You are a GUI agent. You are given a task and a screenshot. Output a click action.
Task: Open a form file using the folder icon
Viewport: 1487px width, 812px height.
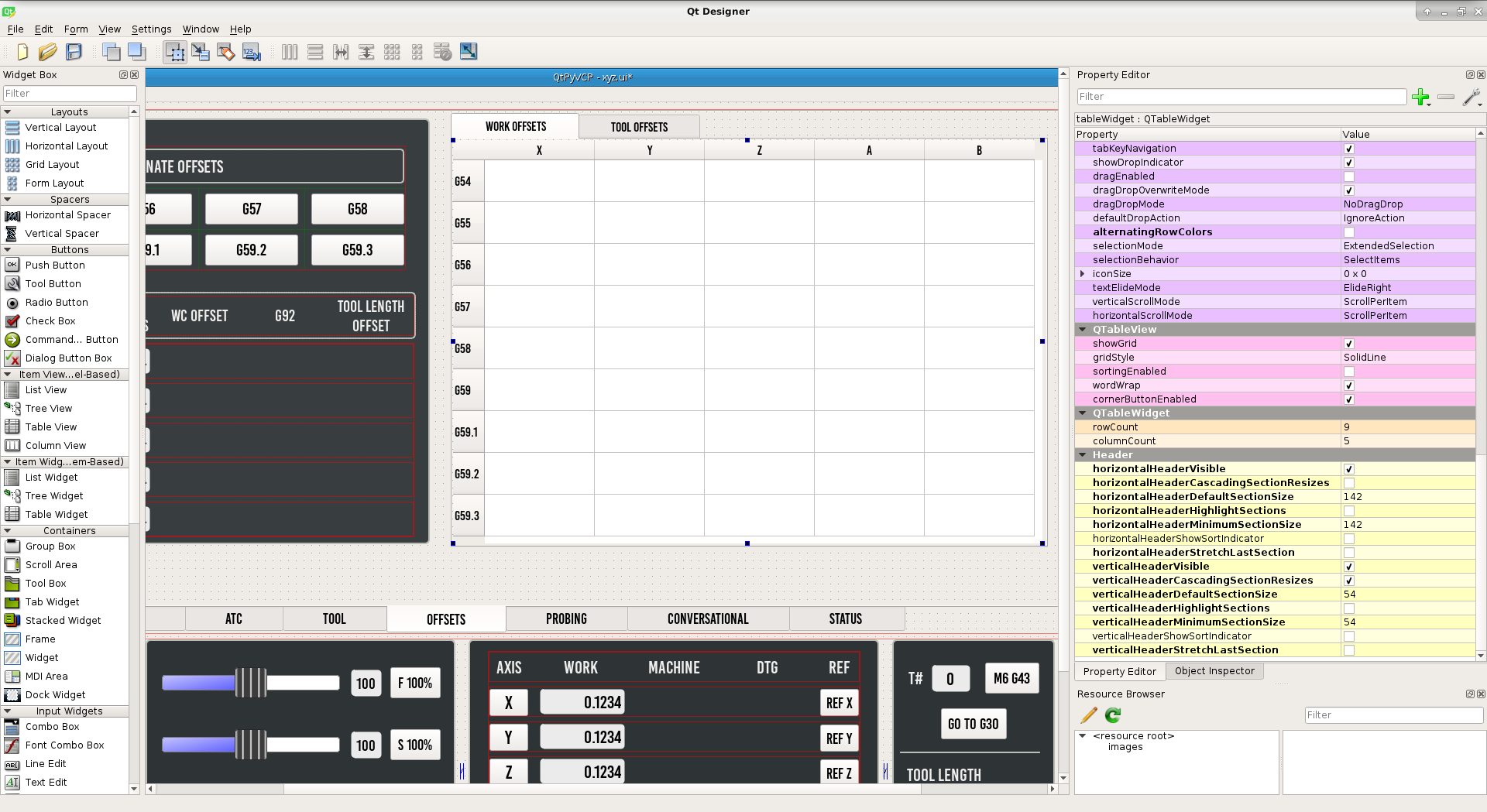(x=48, y=52)
